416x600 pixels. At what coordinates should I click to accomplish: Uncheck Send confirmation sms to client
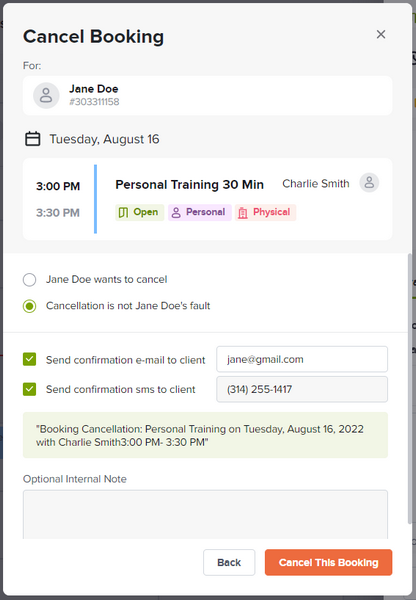point(29,389)
